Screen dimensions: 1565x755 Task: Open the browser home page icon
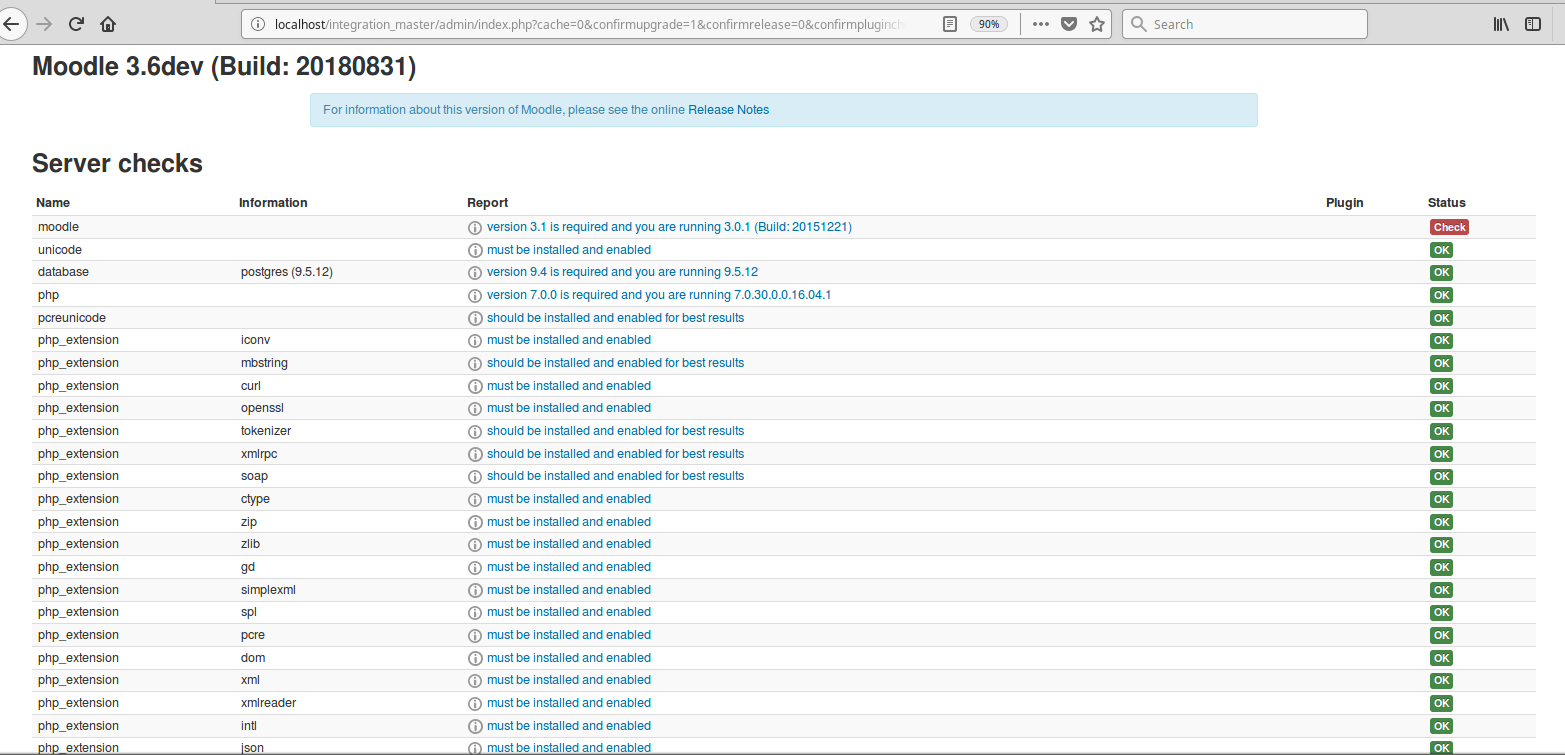(108, 24)
